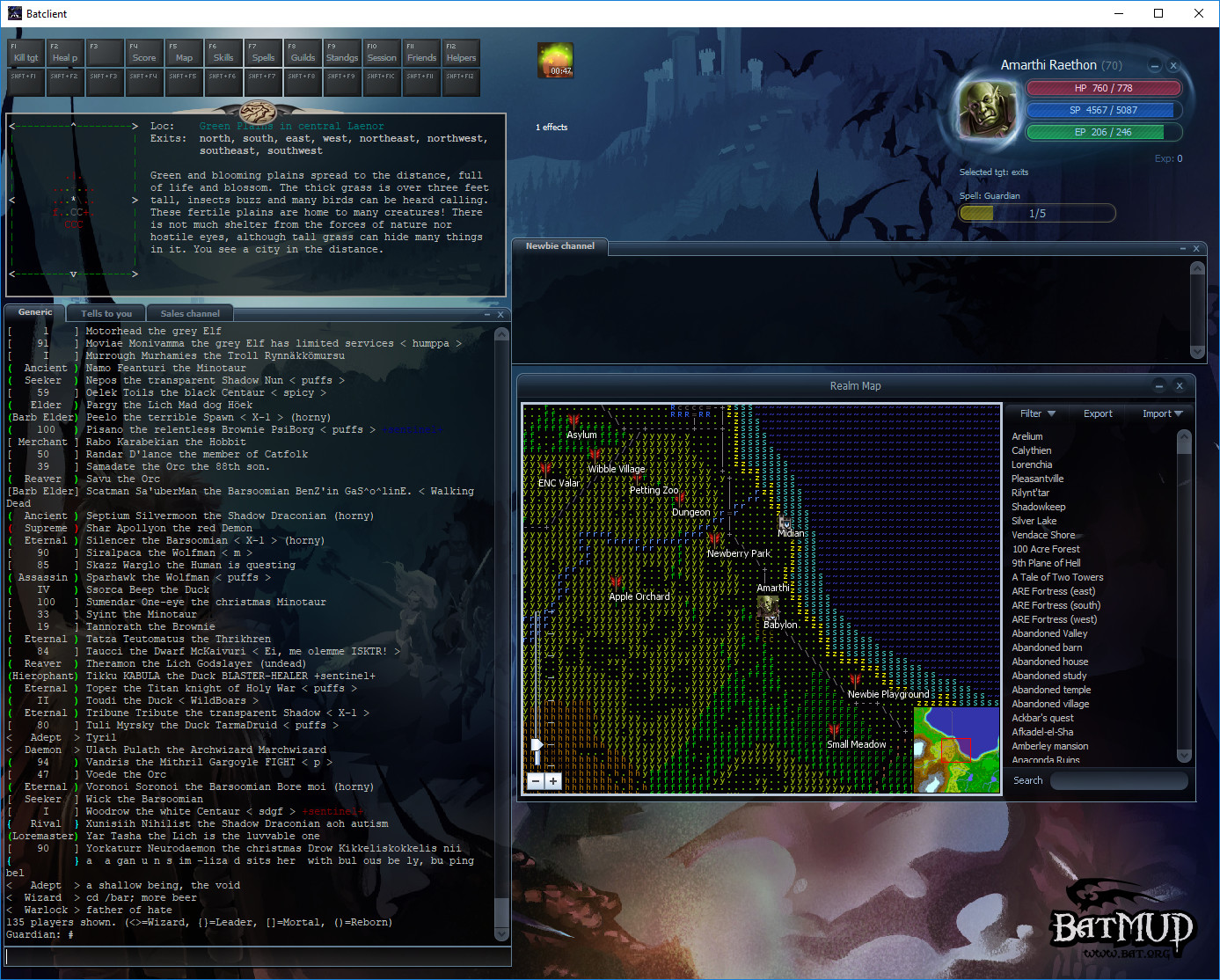This screenshot has width=1220, height=980.
Task: Open the Guilds panel (F8)
Action: [303, 53]
